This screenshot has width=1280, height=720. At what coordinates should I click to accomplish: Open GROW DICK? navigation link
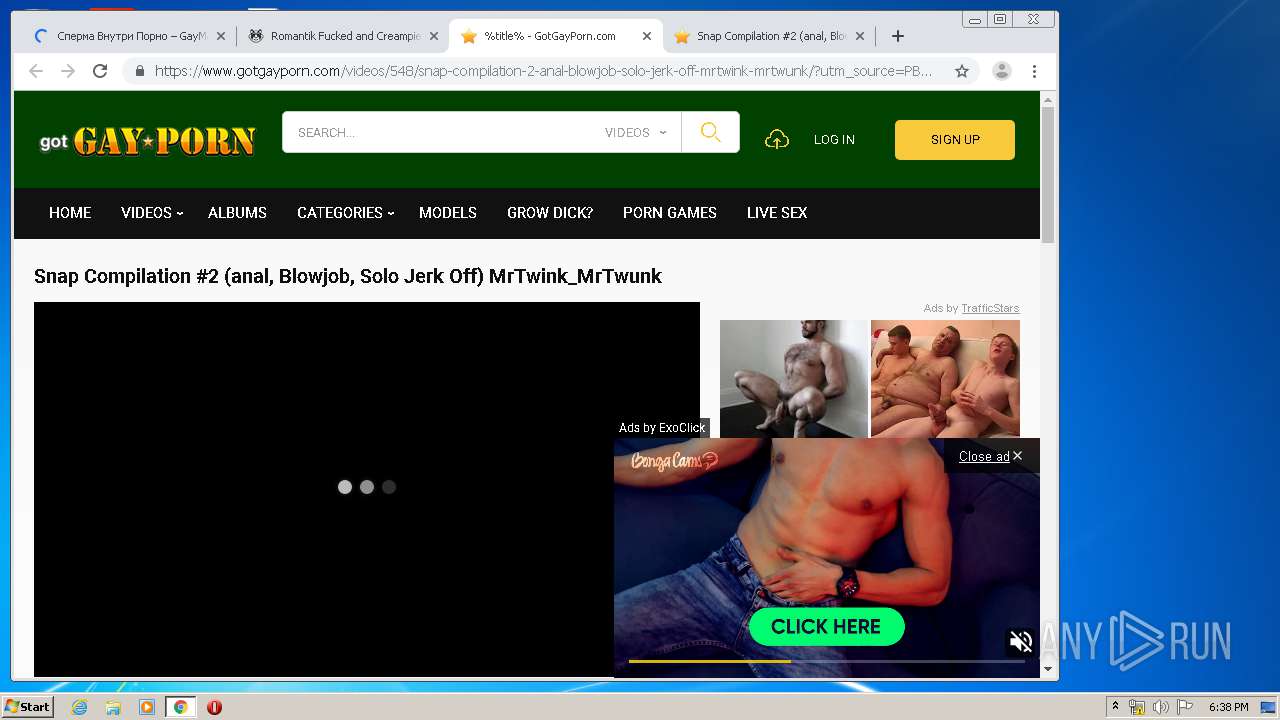550,213
